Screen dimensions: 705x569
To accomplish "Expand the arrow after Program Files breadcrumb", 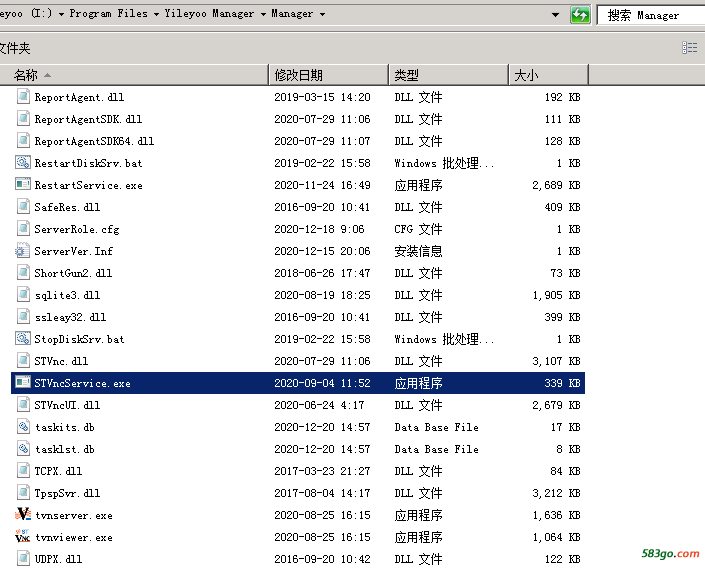I will point(156,14).
